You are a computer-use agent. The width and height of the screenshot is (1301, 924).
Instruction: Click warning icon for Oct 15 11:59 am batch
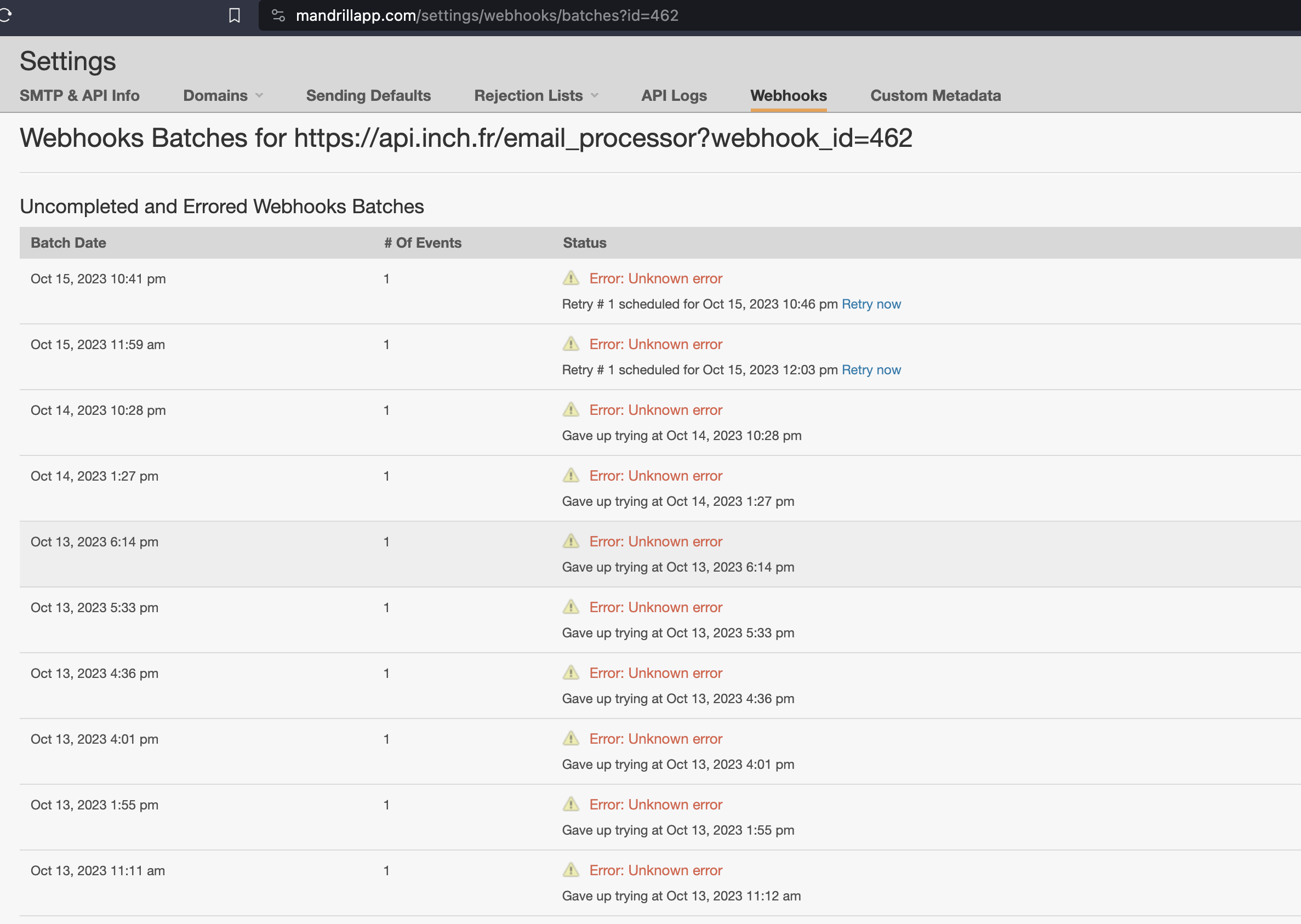570,344
